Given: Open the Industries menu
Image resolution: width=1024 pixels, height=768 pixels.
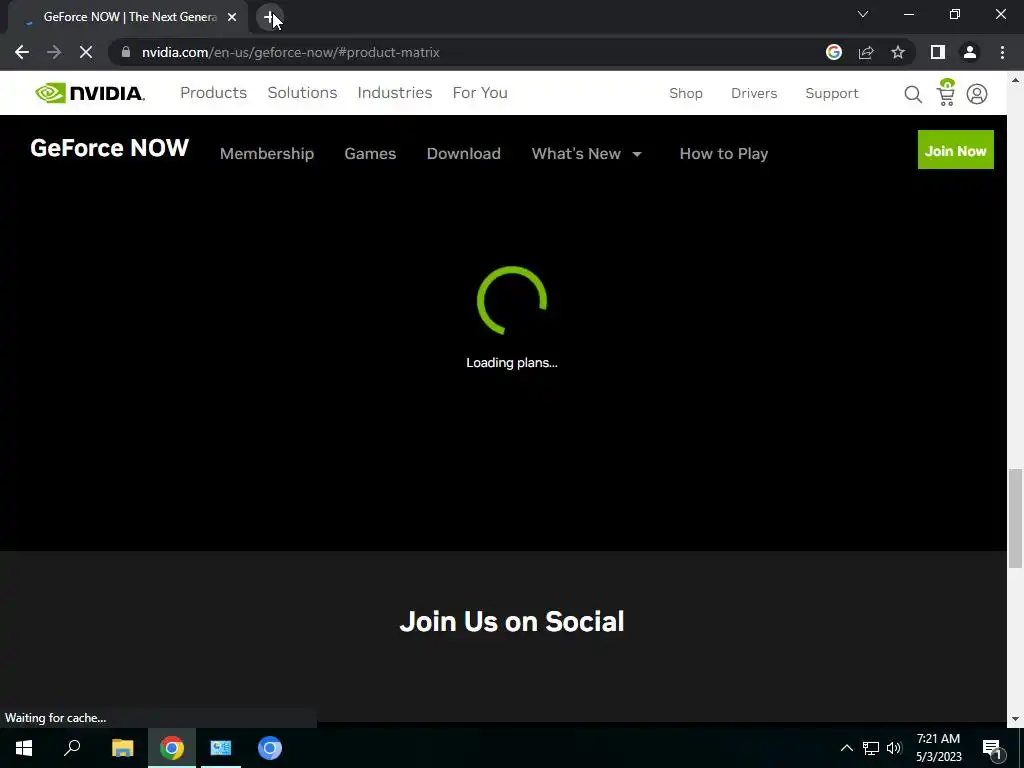Looking at the screenshot, I should pos(394,93).
